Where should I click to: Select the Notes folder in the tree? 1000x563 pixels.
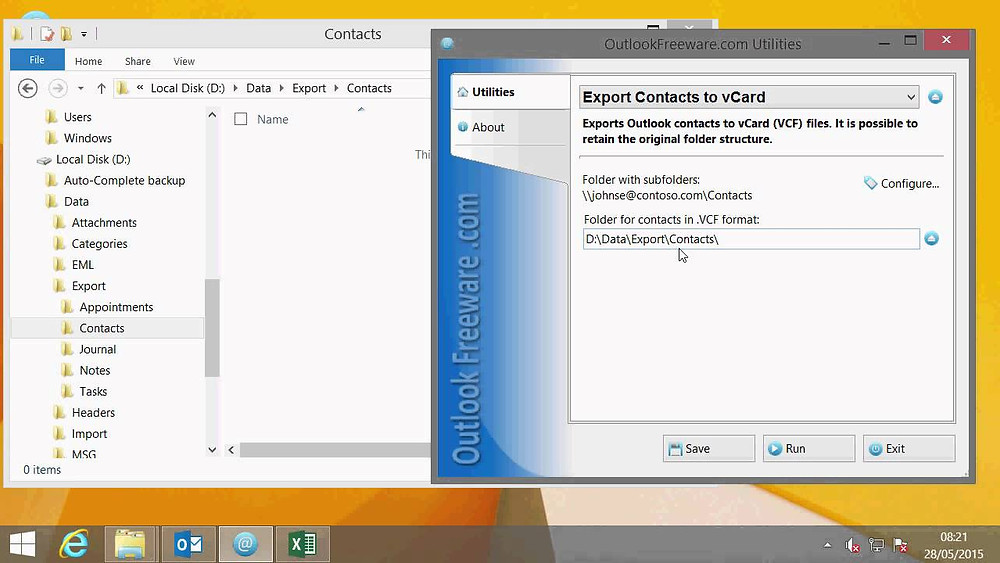click(x=94, y=370)
